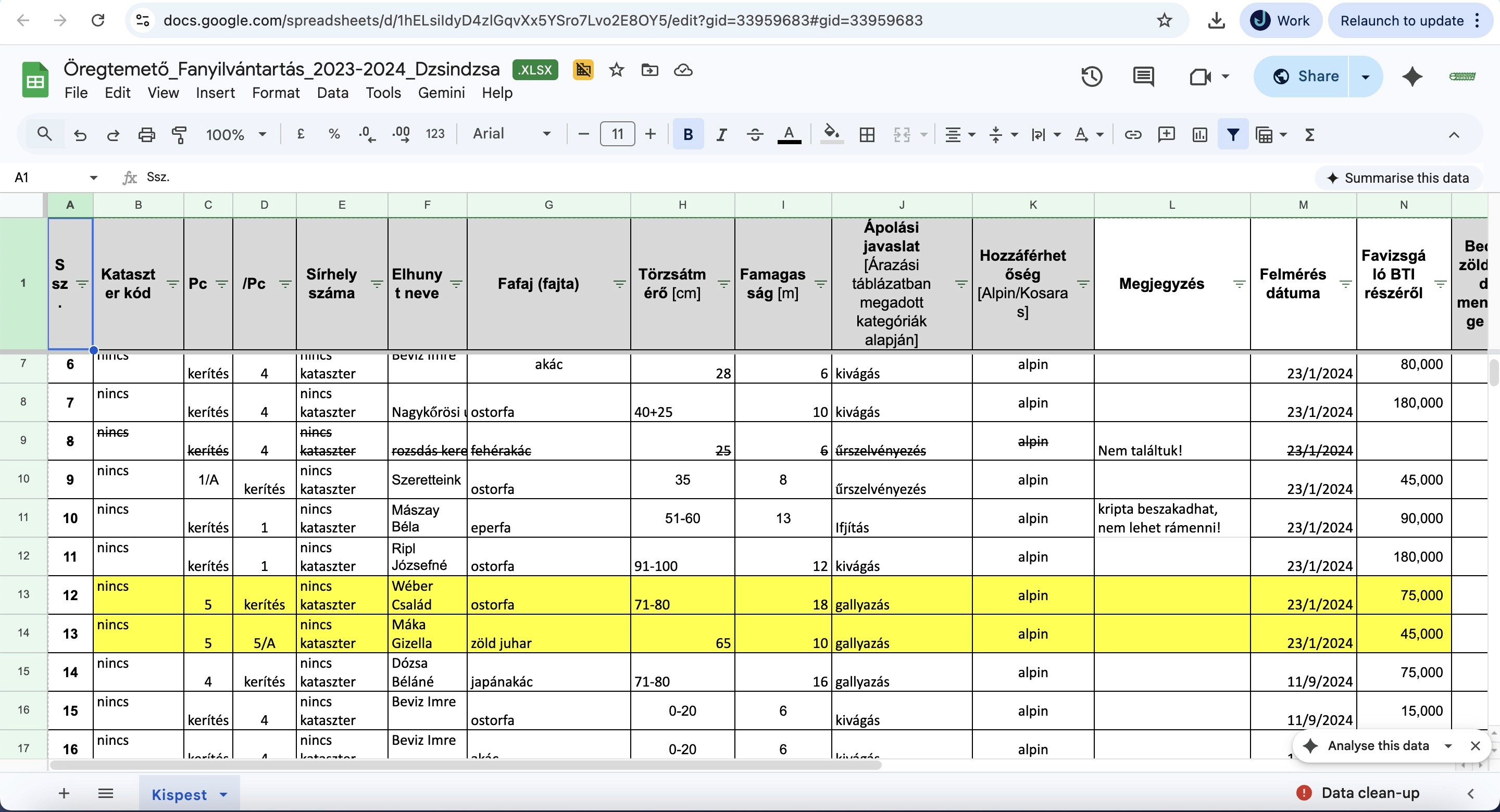1500x812 pixels.
Task: Toggle strikethrough formatting
Action: click(755, 135)
